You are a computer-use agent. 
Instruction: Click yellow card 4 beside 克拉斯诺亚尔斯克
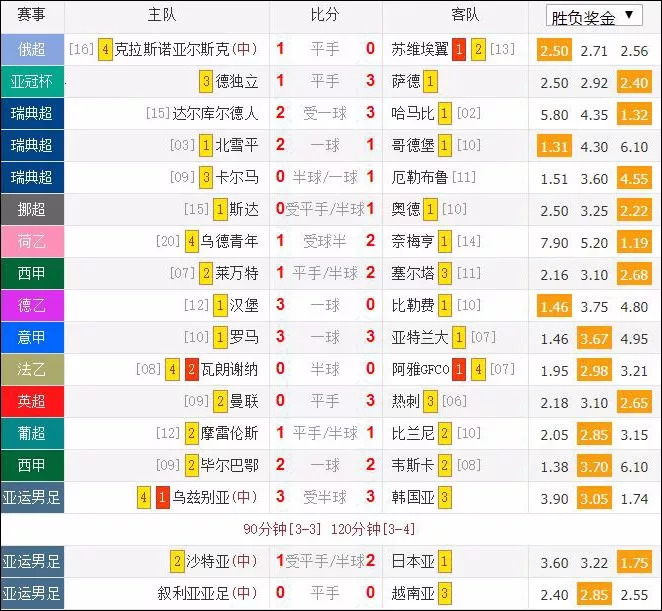(105, 49)
